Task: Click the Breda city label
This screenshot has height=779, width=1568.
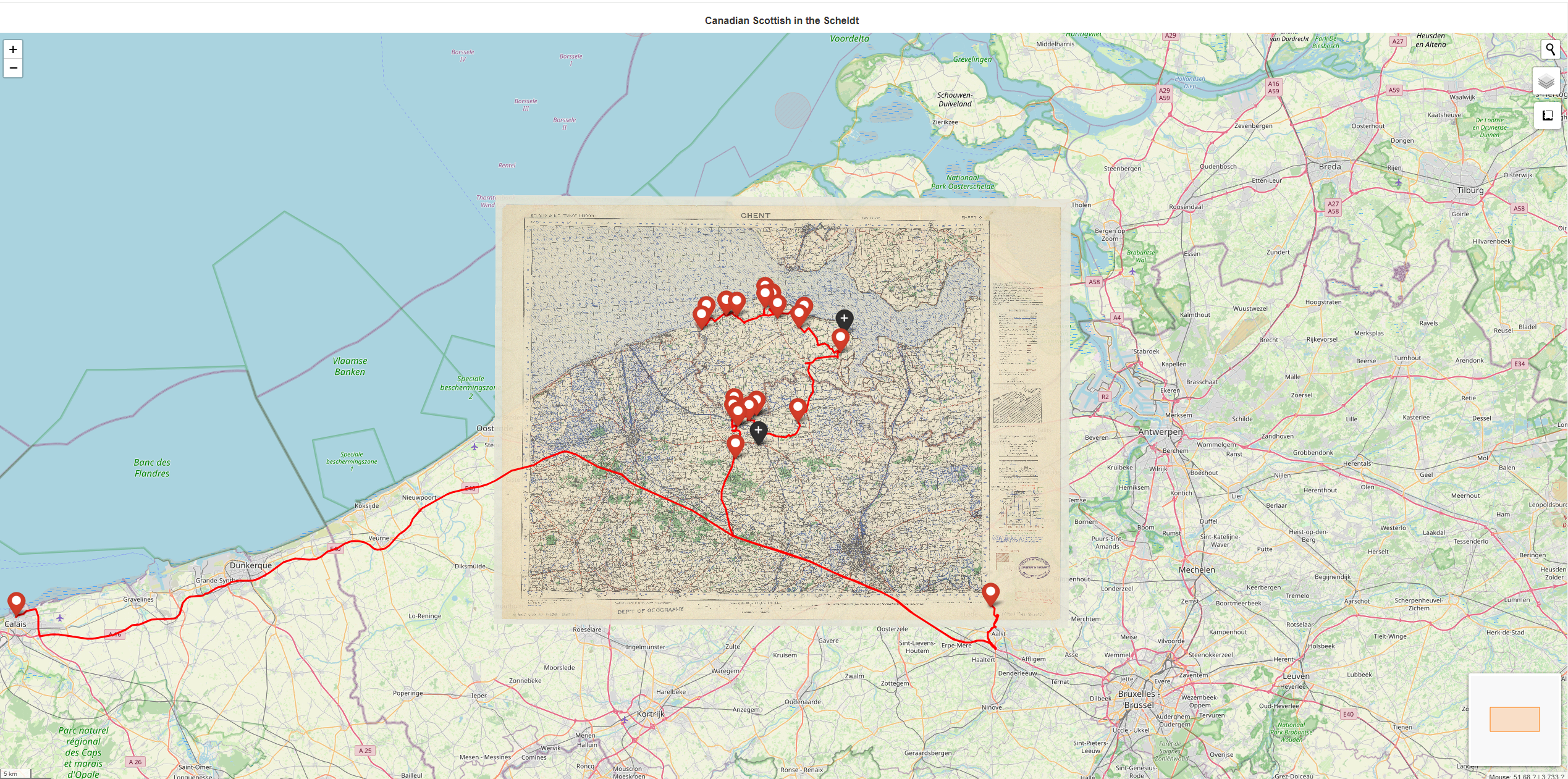Action: (1330, 167)
